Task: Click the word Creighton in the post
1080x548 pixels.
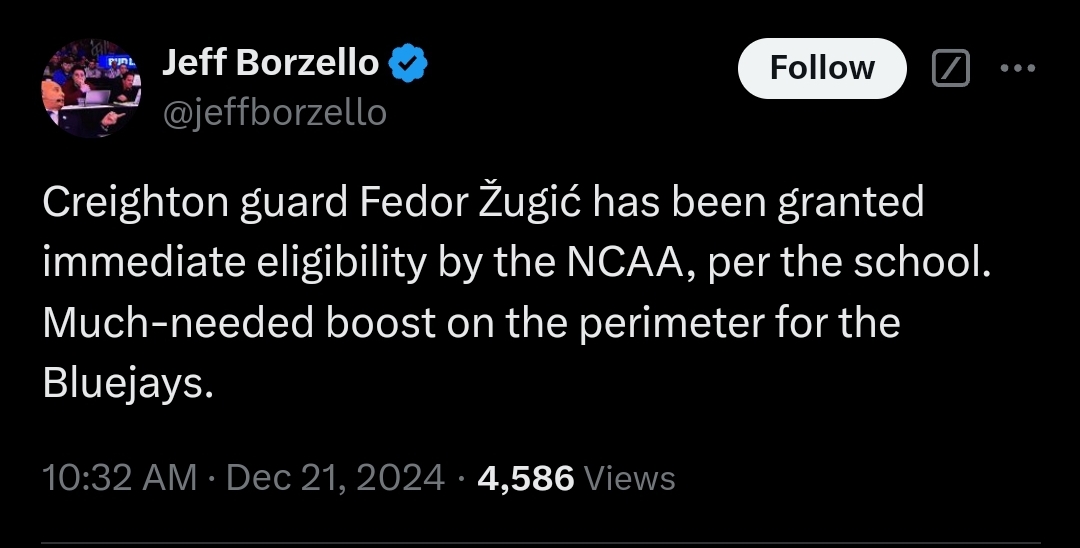Action: pos(135,203)
